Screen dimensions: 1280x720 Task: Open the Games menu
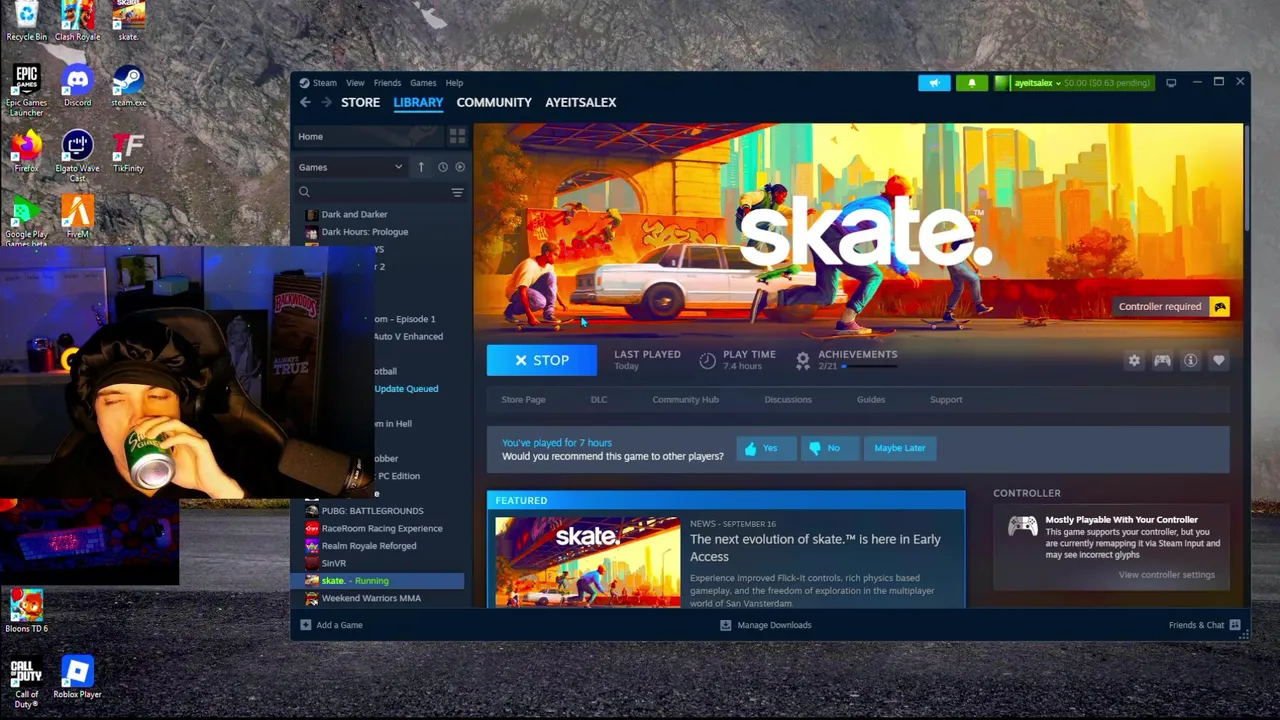(x=423, y=83)
